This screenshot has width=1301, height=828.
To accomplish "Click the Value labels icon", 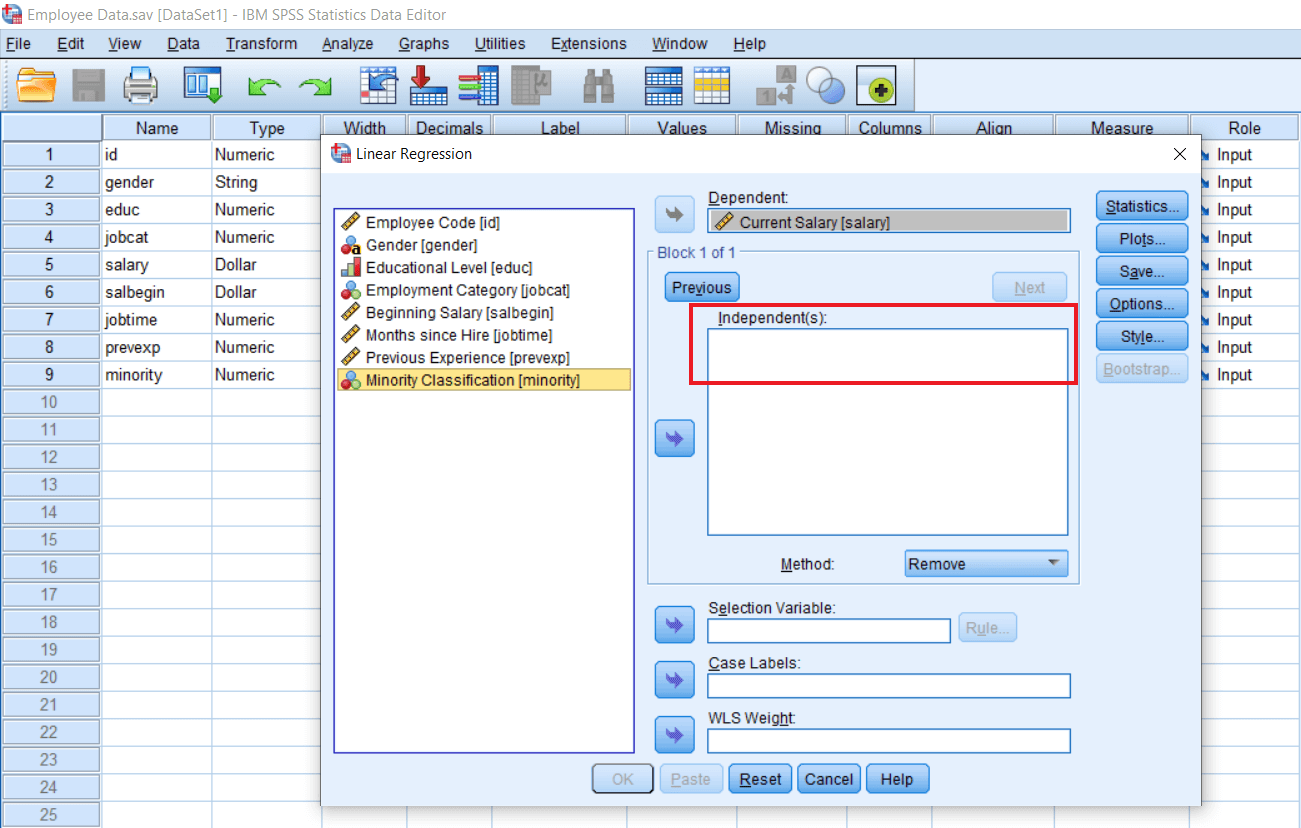I will (x=776, y=86).
